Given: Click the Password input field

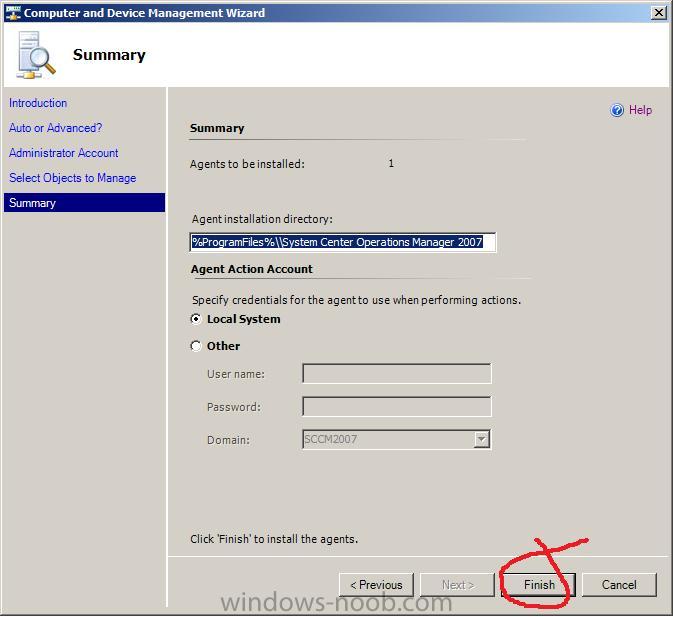Looking at the screenshot, I should pos(397,406).
